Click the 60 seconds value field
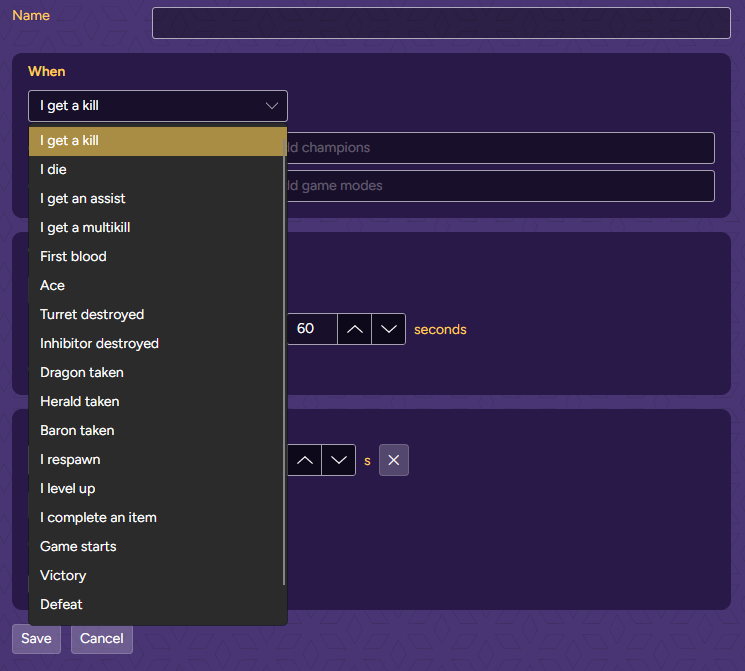745x671 pixels. [x=312, y=329]
